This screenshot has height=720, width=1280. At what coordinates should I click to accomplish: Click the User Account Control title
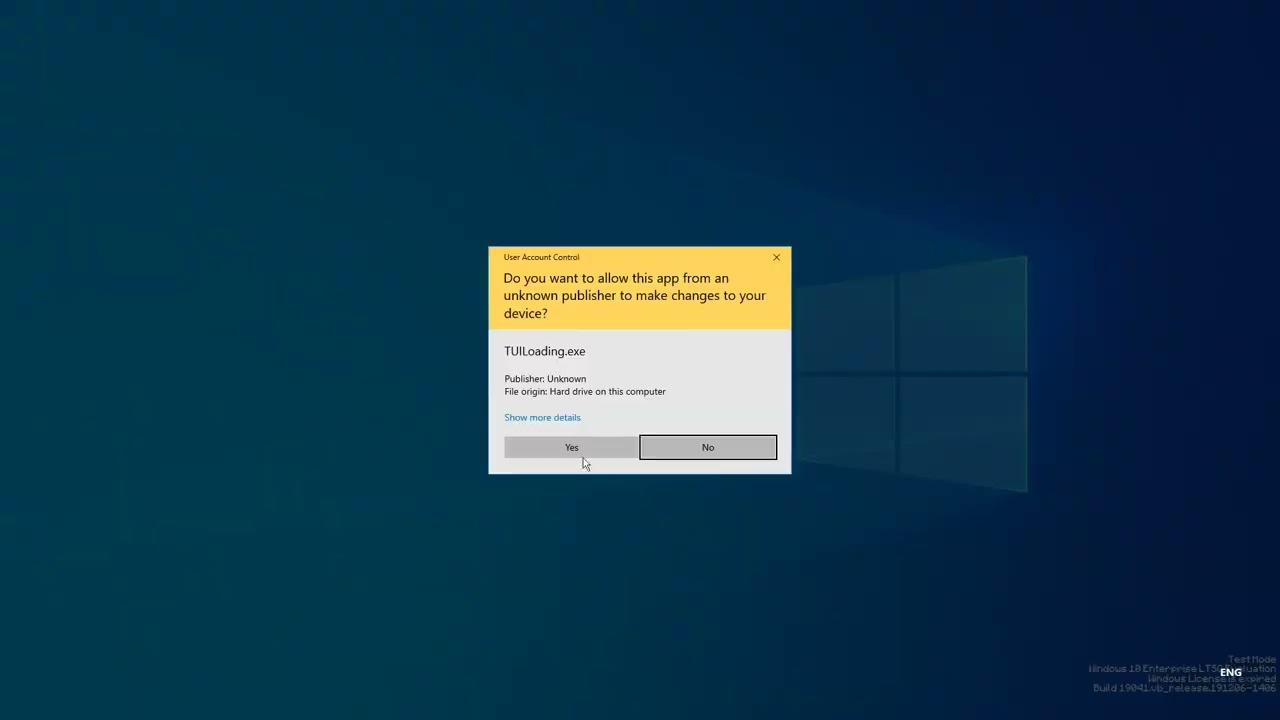541,257
